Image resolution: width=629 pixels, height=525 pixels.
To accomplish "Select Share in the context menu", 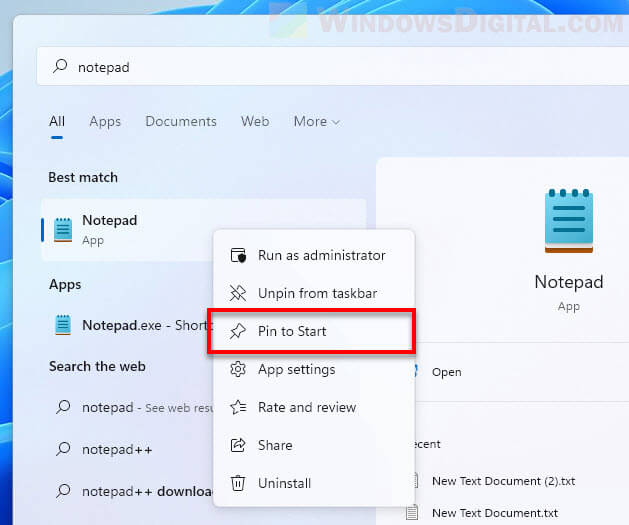I will [x=314, y=445].
